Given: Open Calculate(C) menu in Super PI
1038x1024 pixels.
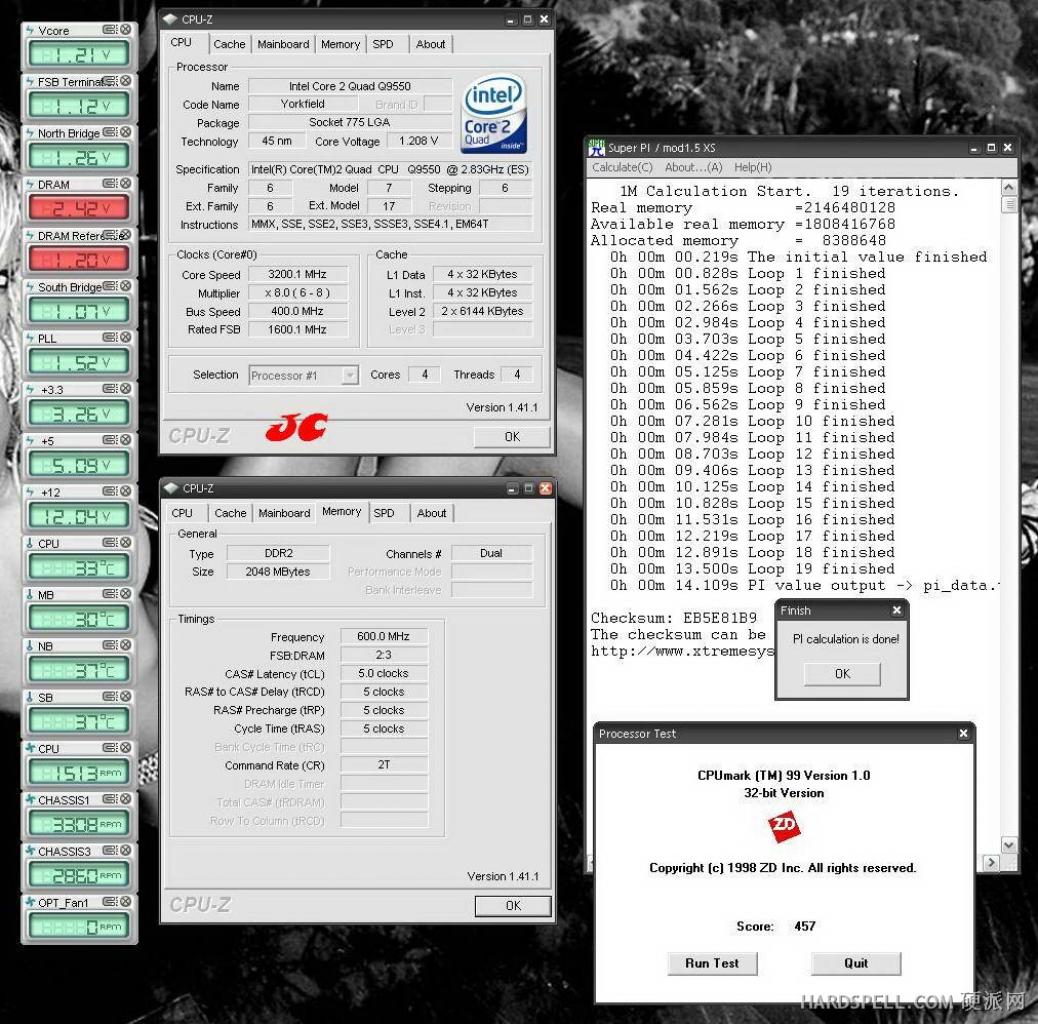Looking at the screenshot, I should click(622, 167).
